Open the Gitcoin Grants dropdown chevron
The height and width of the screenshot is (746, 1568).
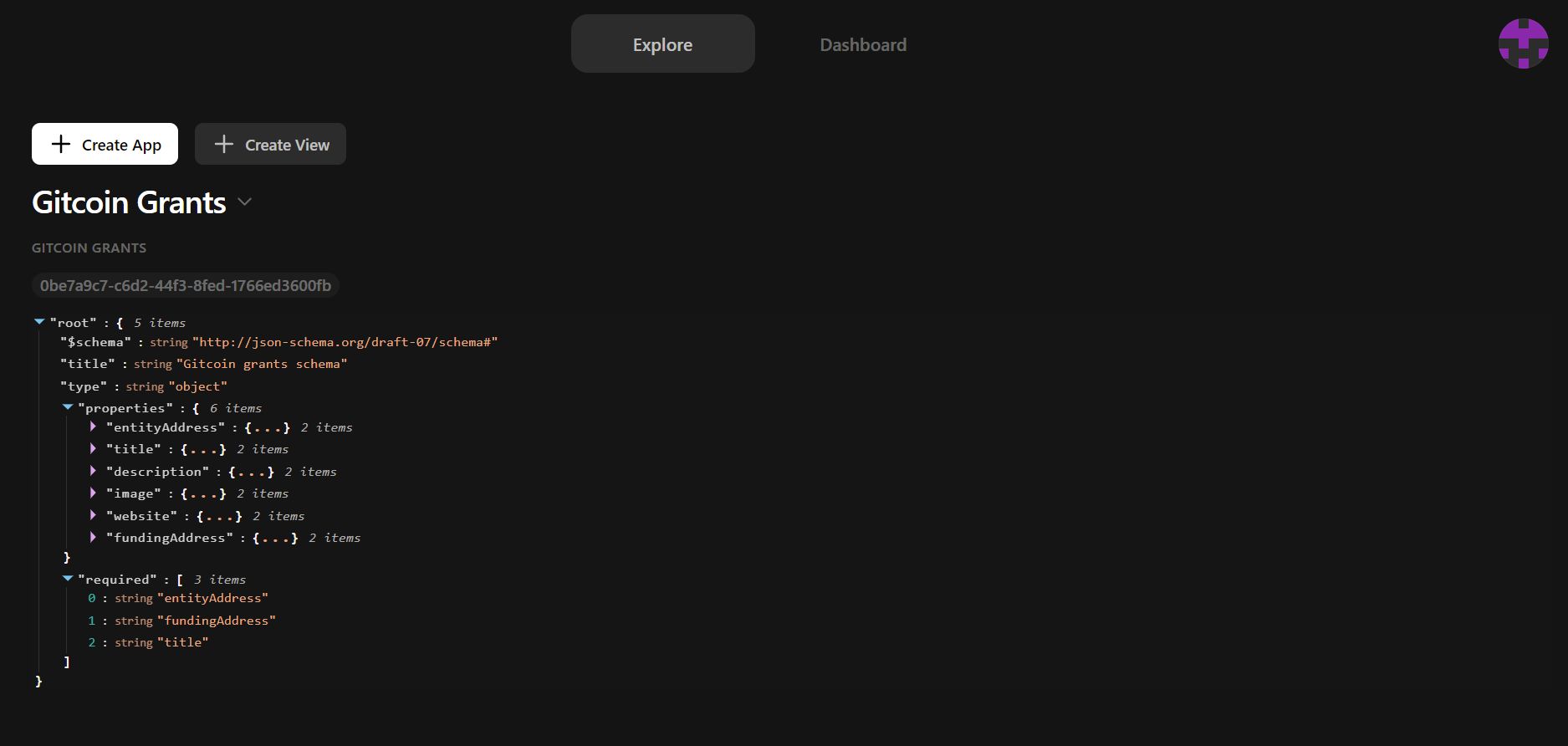pyautogui.click(x=245, y=202)
